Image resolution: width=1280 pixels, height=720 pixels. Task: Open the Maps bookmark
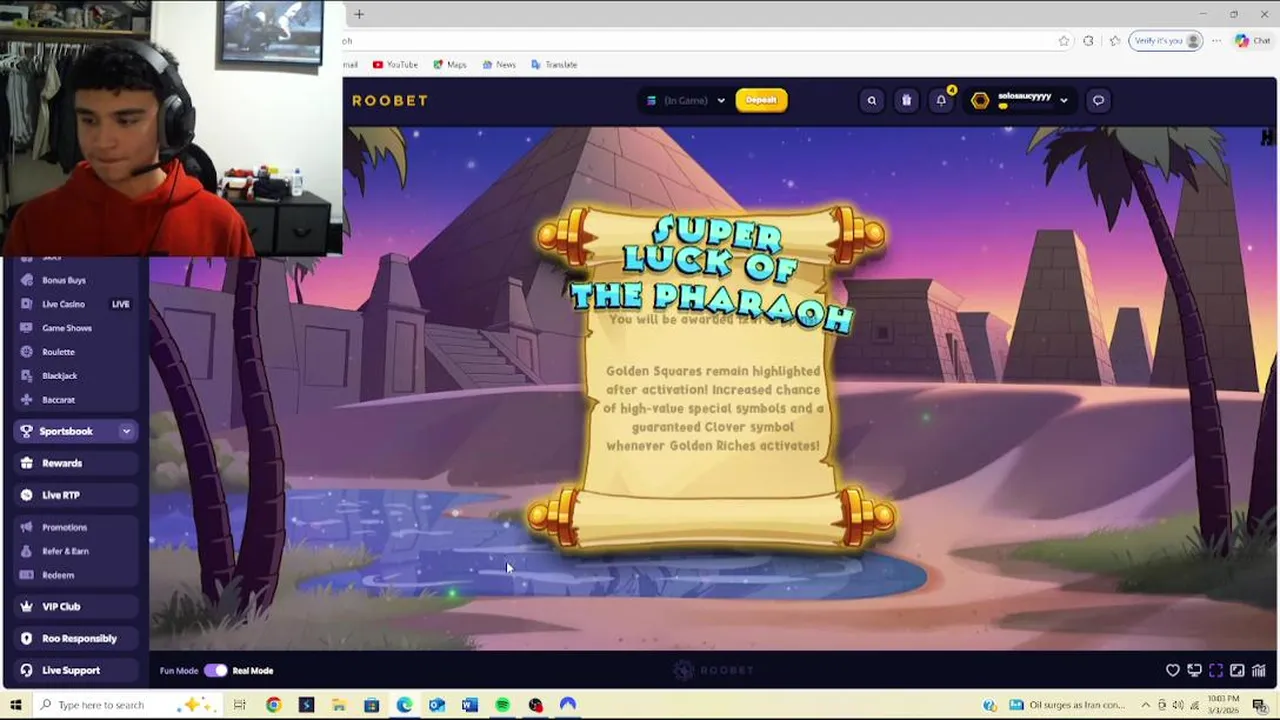(x=450, y=64)
